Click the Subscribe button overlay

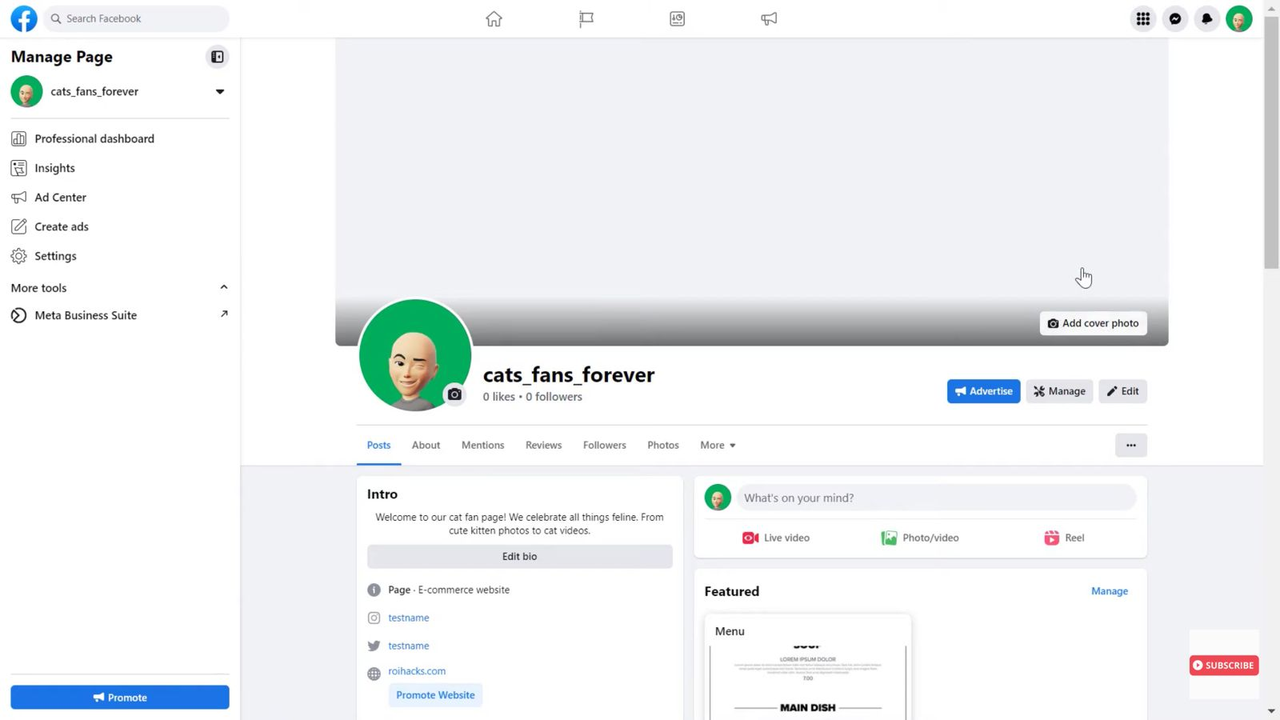click(x=1224, y=665)
